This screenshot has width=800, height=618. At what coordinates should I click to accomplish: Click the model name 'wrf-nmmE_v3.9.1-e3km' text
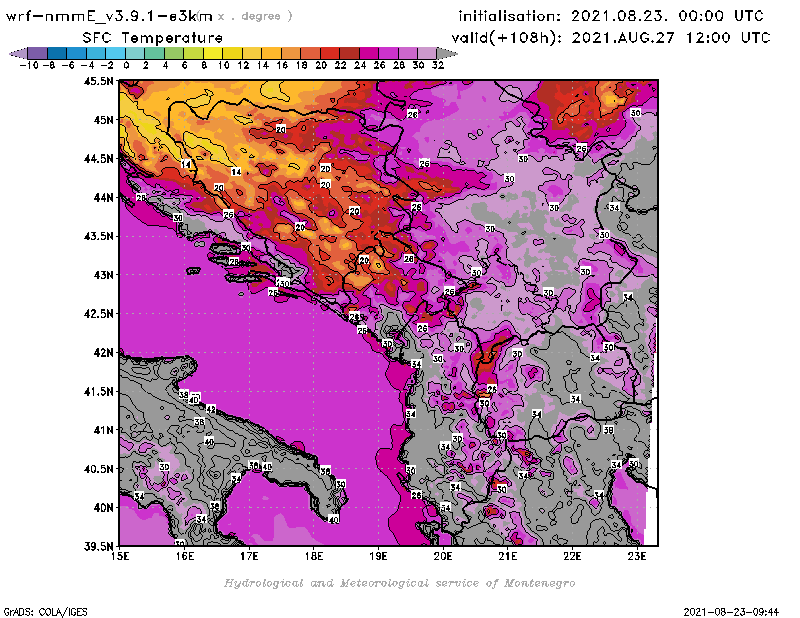109,16
